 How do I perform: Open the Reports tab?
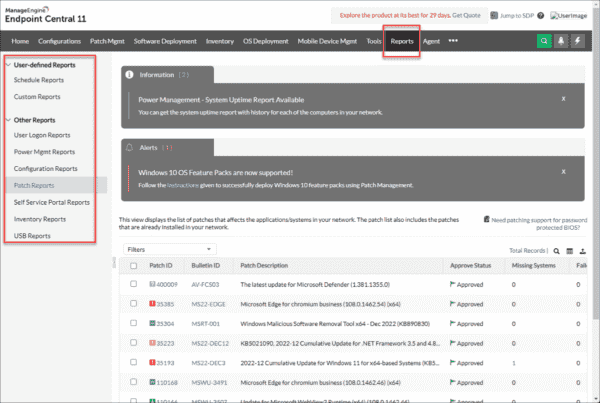coord(402,41)
